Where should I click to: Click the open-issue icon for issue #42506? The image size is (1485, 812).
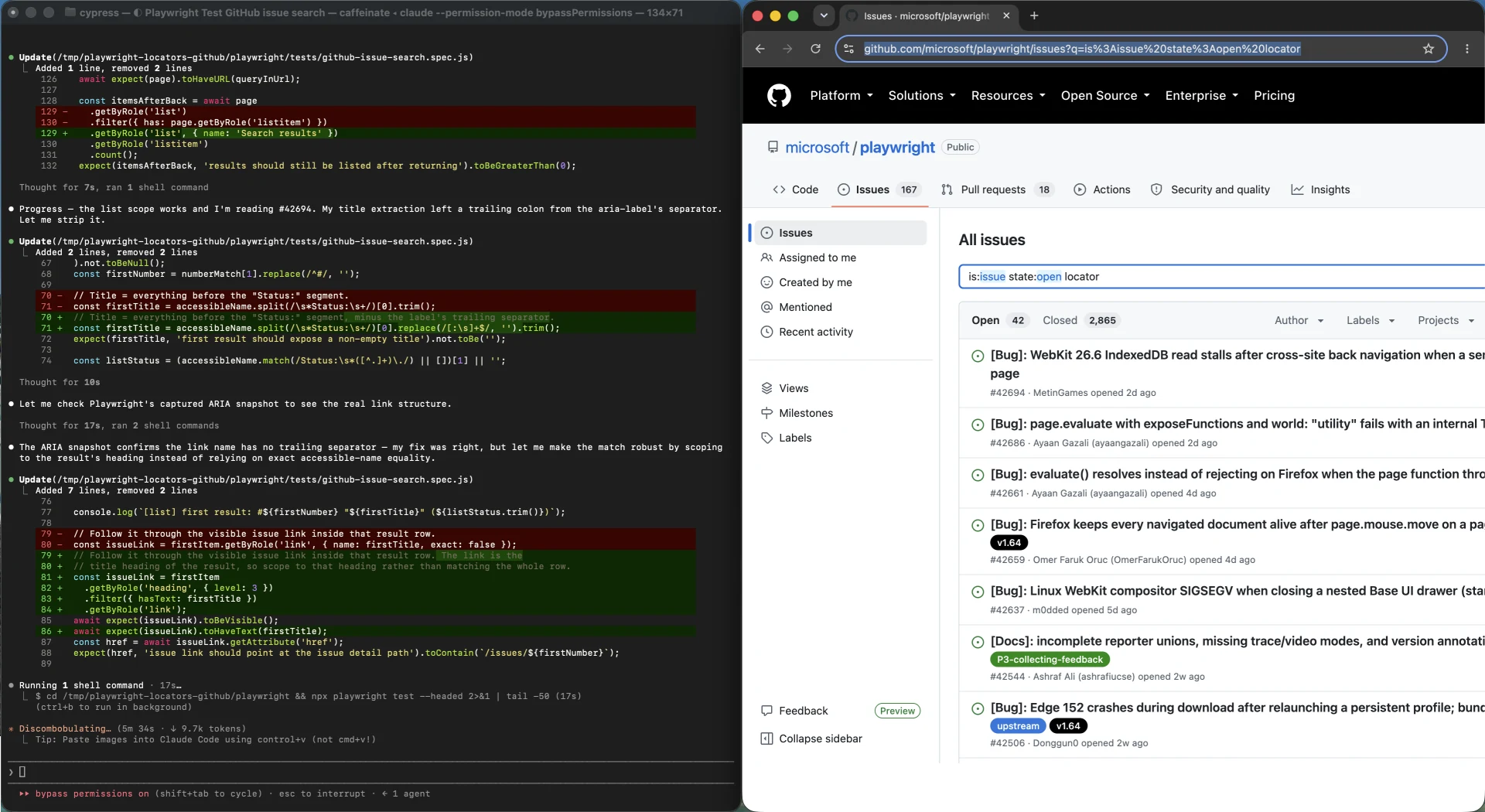pos(978,708)
